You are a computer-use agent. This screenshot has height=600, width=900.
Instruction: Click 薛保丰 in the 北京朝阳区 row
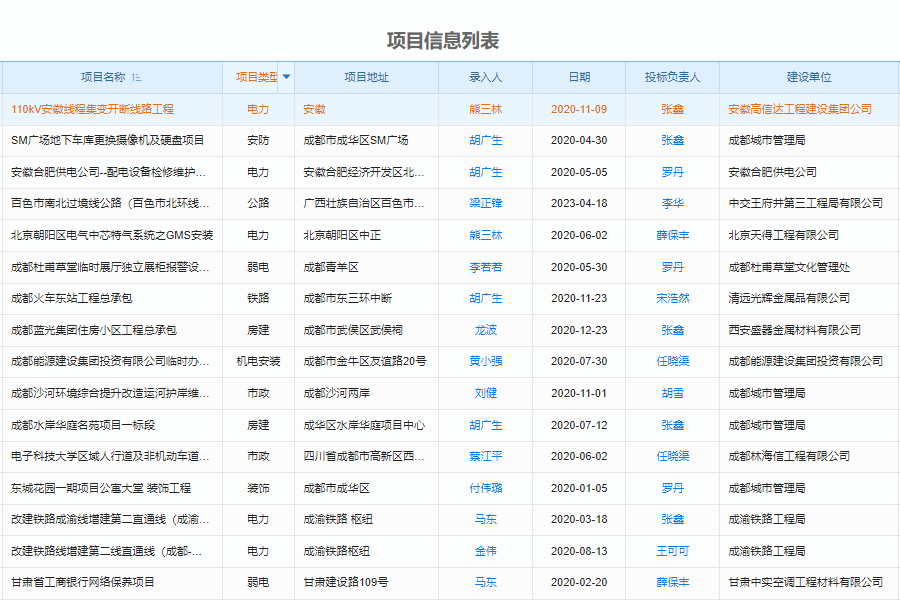point(672,235)
